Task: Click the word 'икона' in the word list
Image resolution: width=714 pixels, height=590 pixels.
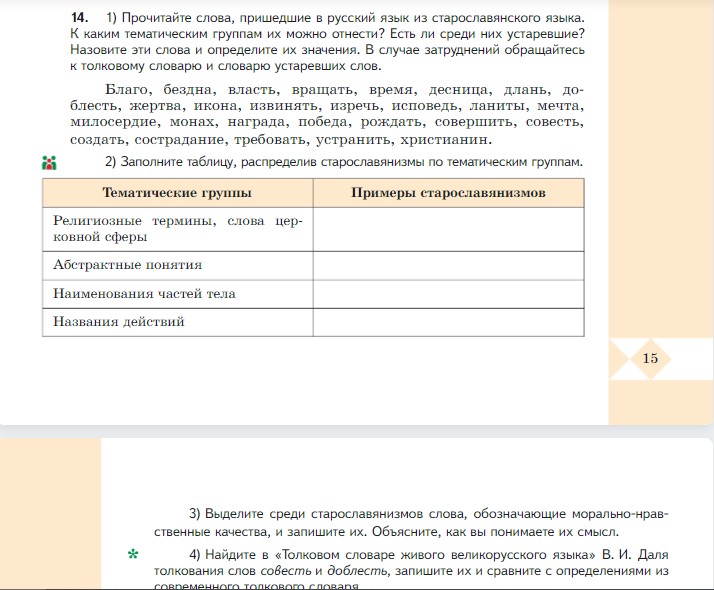Action: pos(216,106)
